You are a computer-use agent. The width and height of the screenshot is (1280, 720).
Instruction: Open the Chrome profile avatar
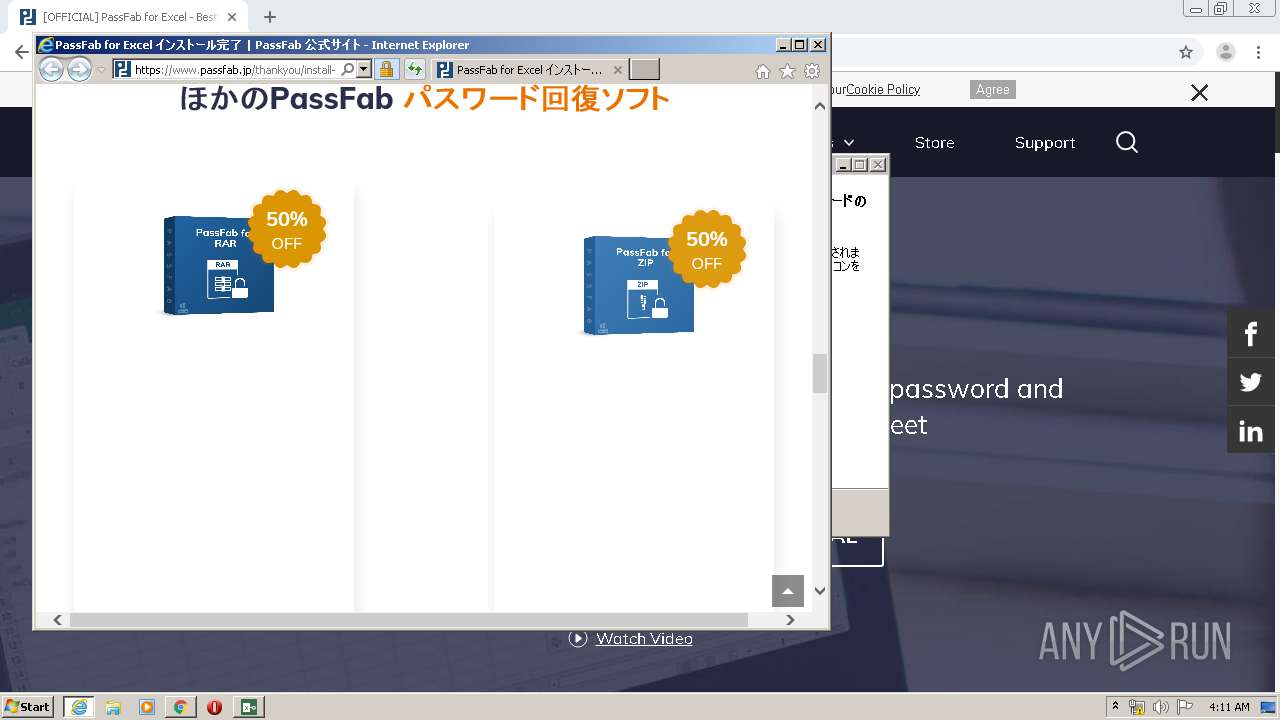(1226, 52)
